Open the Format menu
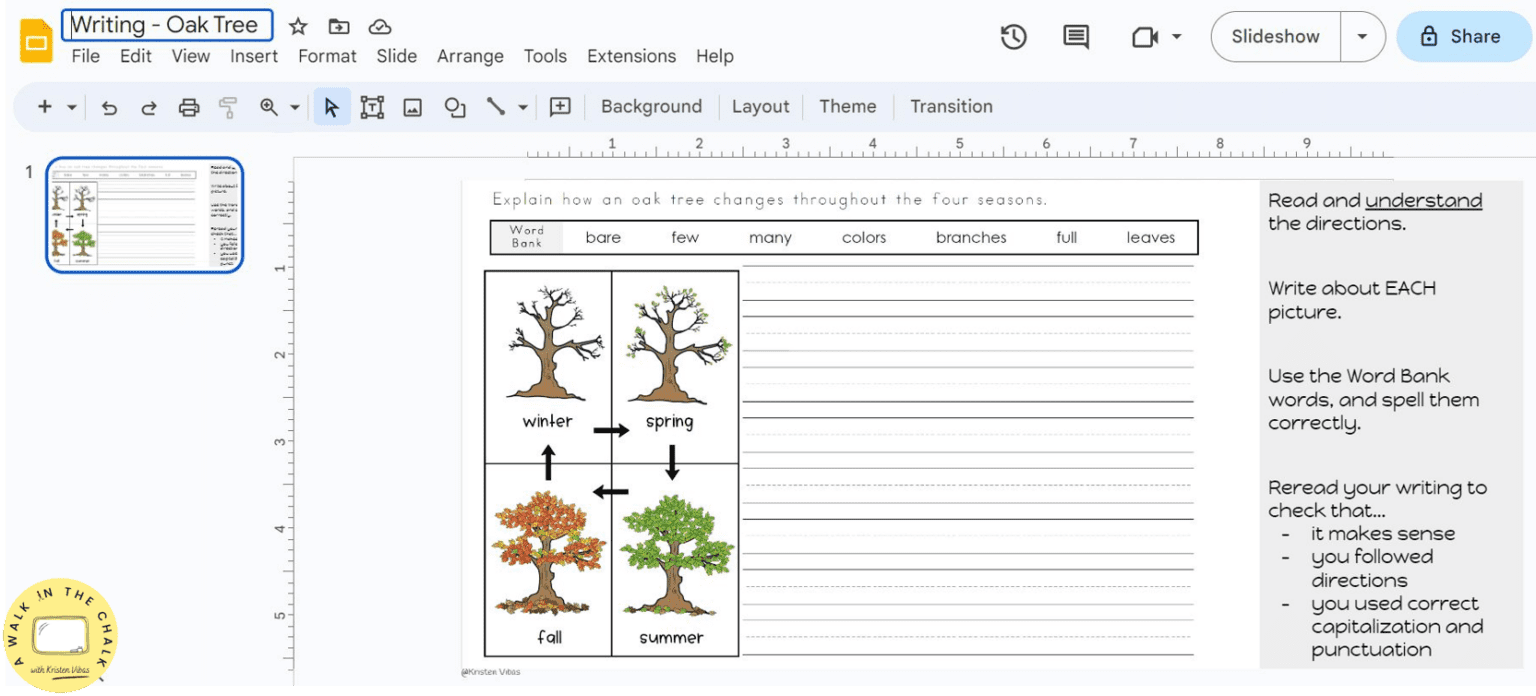1536x696 pixels. pos(327,56)
